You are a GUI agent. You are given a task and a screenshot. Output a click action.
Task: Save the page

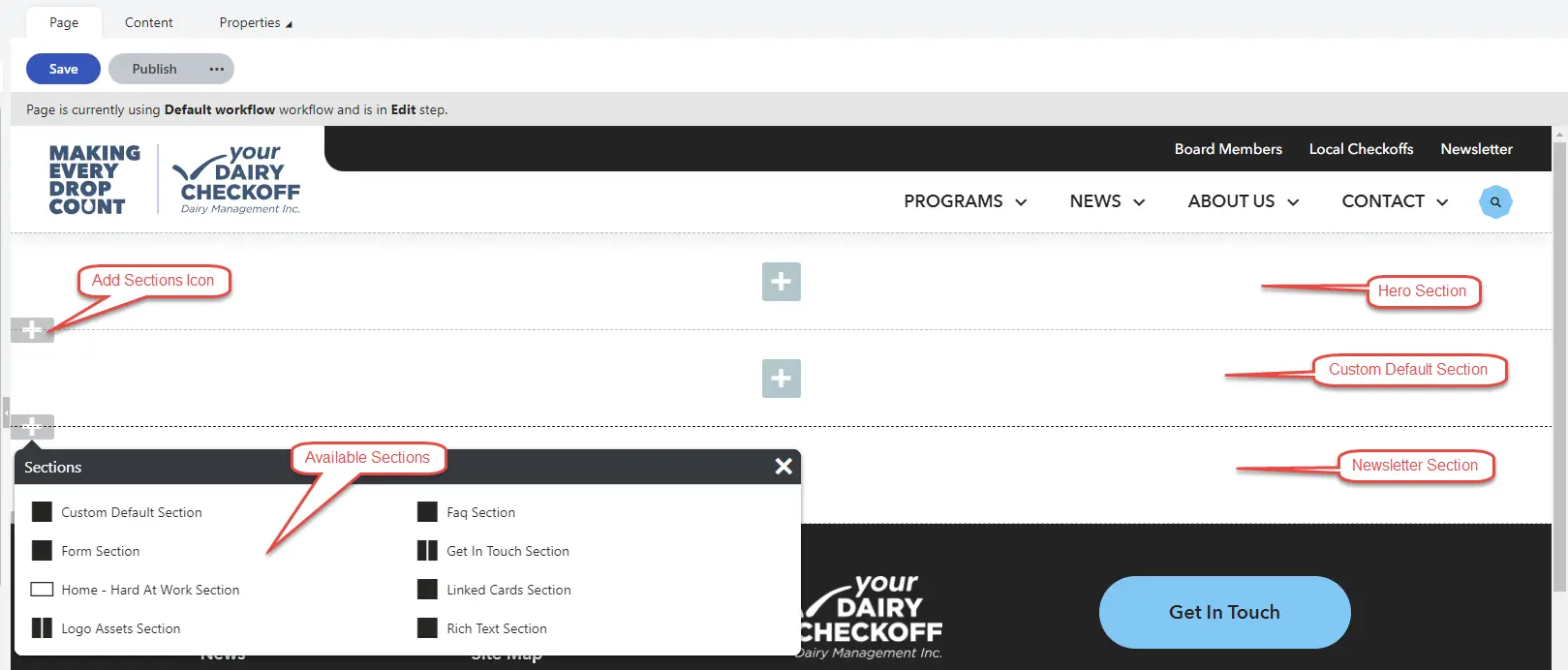pos(63,69)
